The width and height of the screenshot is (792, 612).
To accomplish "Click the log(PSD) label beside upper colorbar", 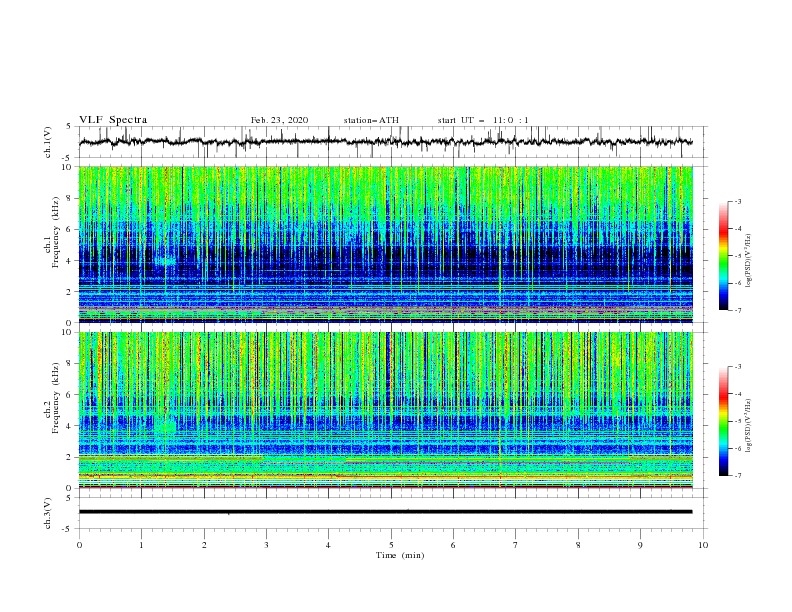I will 749,261.
